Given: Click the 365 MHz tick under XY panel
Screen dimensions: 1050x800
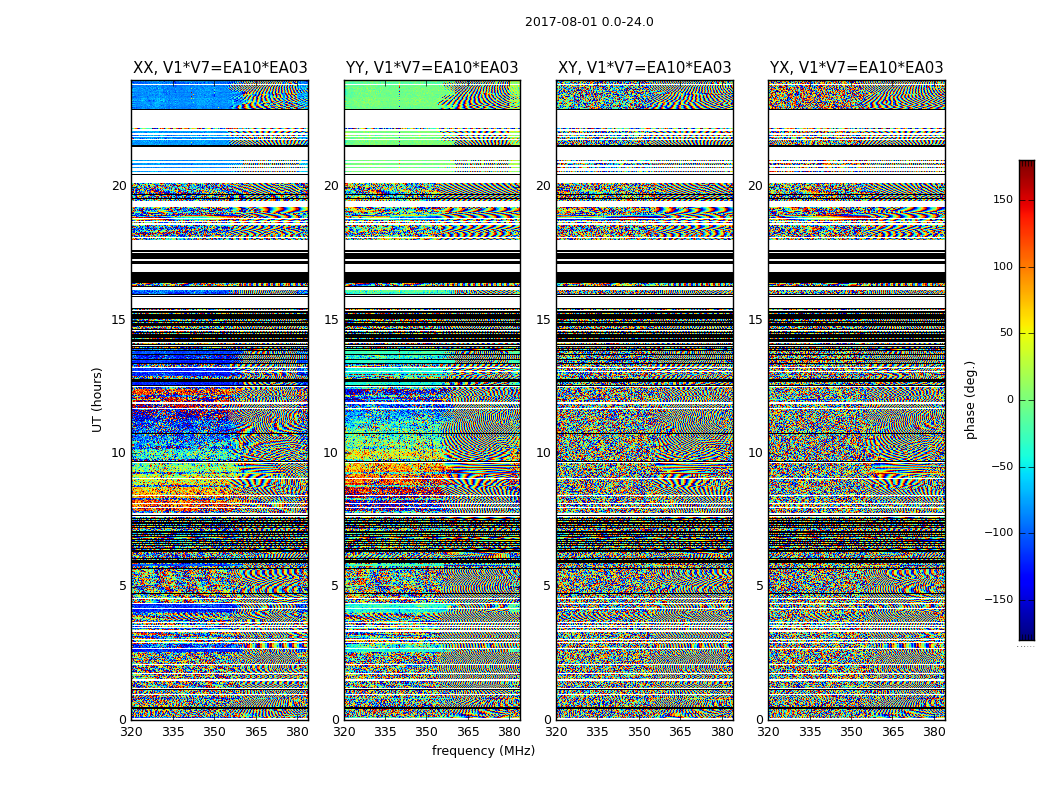Looking at the screenshot, I should click(x=680, y=732).
